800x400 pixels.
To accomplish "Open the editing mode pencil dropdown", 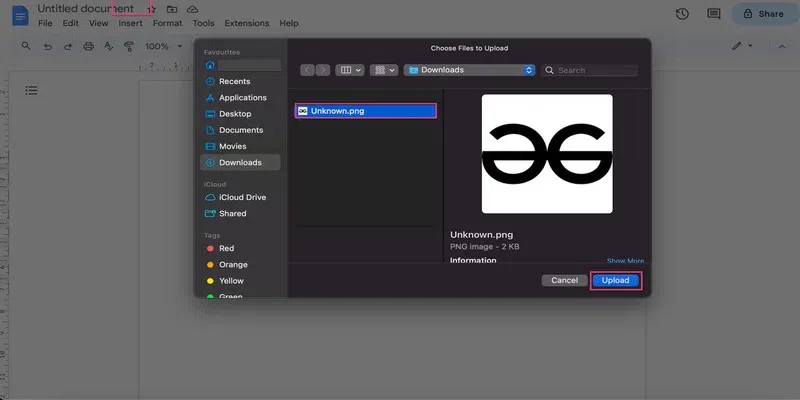I will tap(742, 46).
